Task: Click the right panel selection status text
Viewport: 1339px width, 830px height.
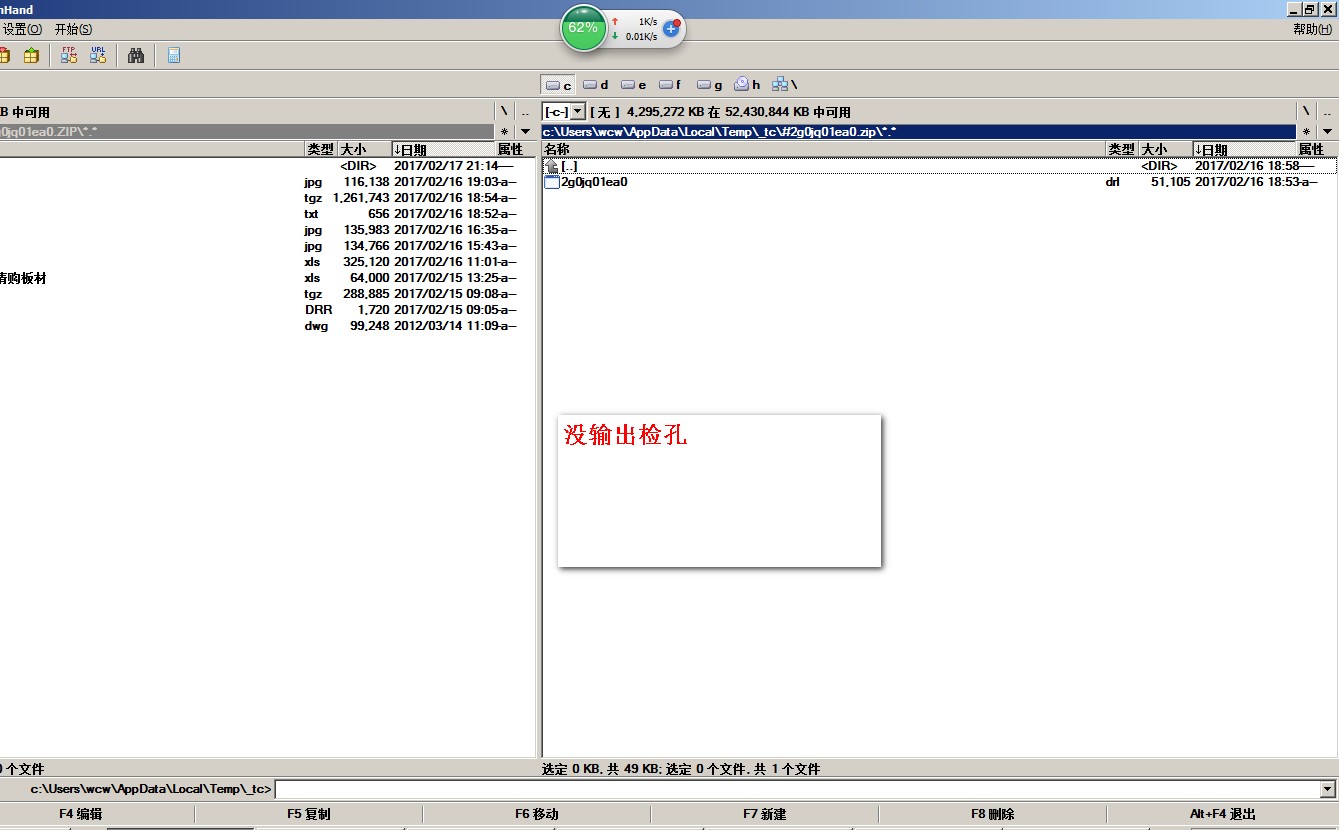Action: tap(681, 769)
